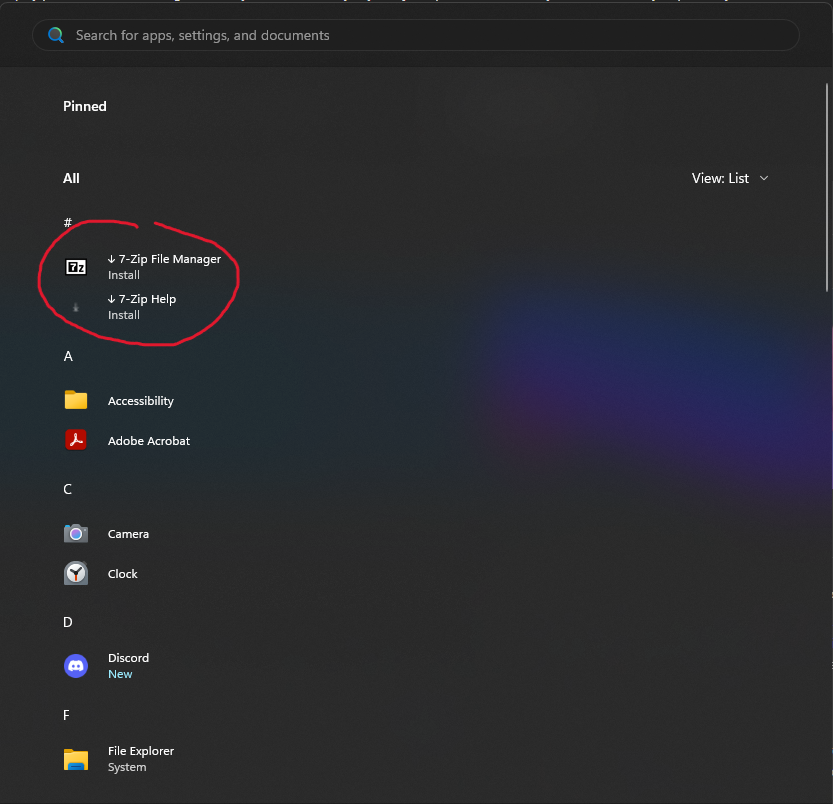Click the Camera text entry
833x804 pixels.
tap(129, 534)
